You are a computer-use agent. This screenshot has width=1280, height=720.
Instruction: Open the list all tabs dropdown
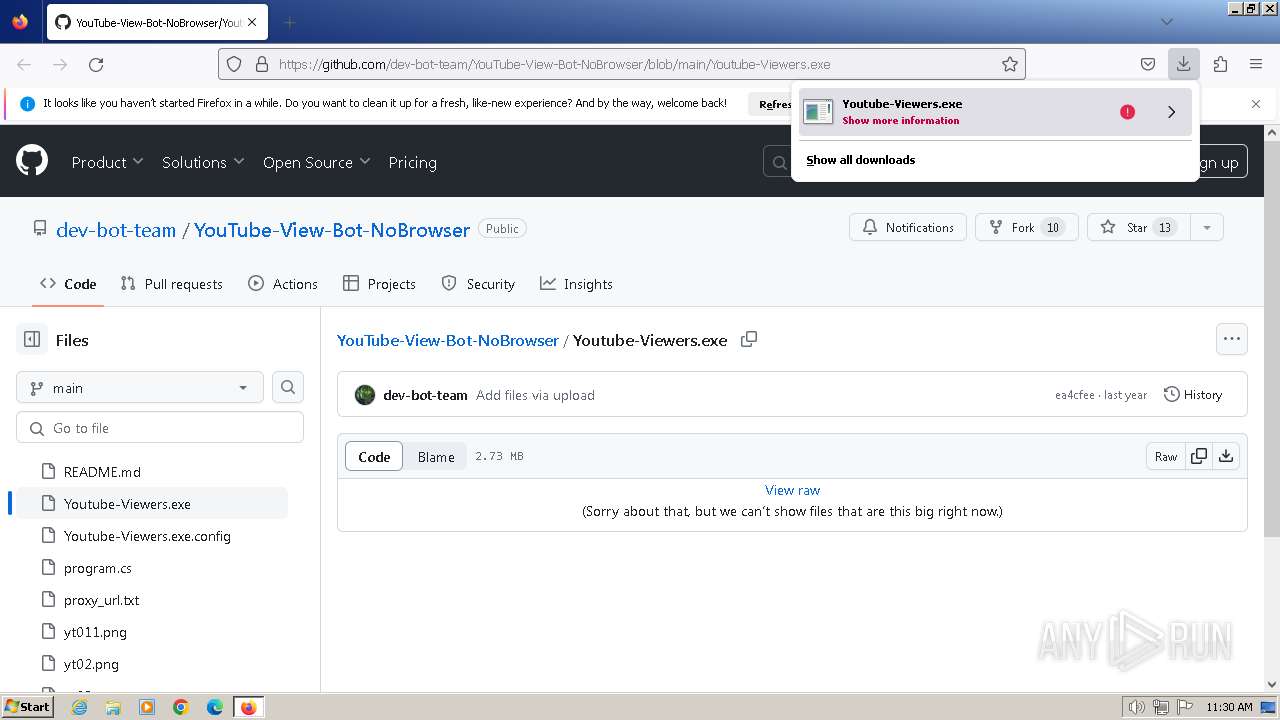tap(1166, 22)
